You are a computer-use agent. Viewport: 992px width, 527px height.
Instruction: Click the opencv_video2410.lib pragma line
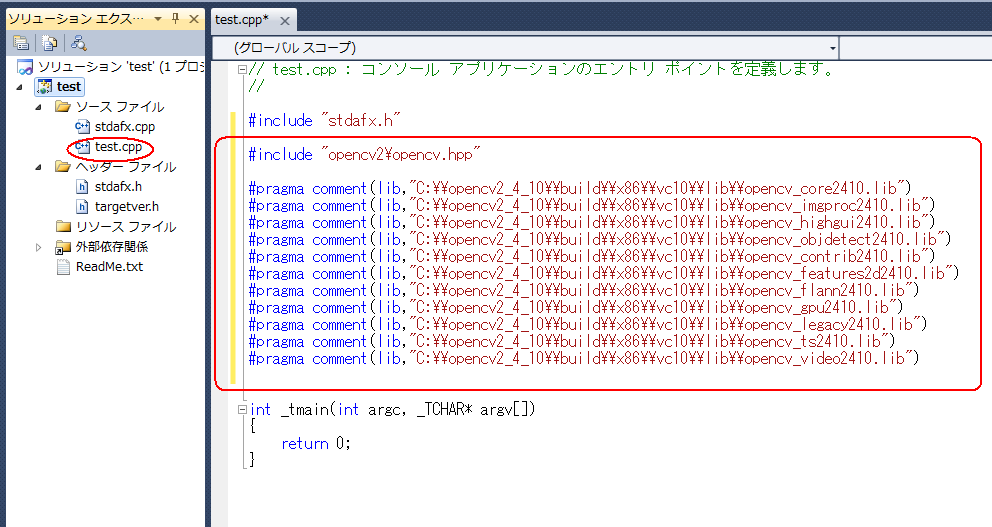click(584, 359)
